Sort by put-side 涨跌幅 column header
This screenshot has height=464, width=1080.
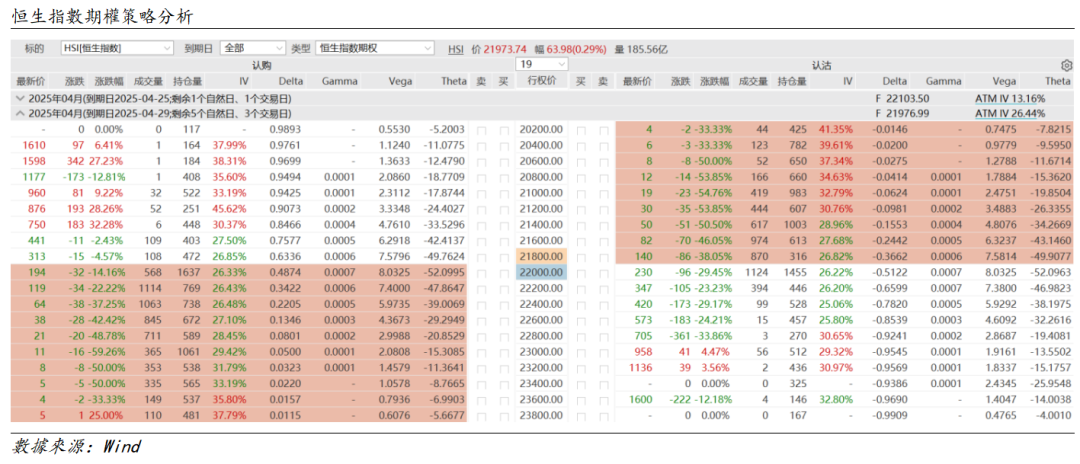tap(715, 81)
